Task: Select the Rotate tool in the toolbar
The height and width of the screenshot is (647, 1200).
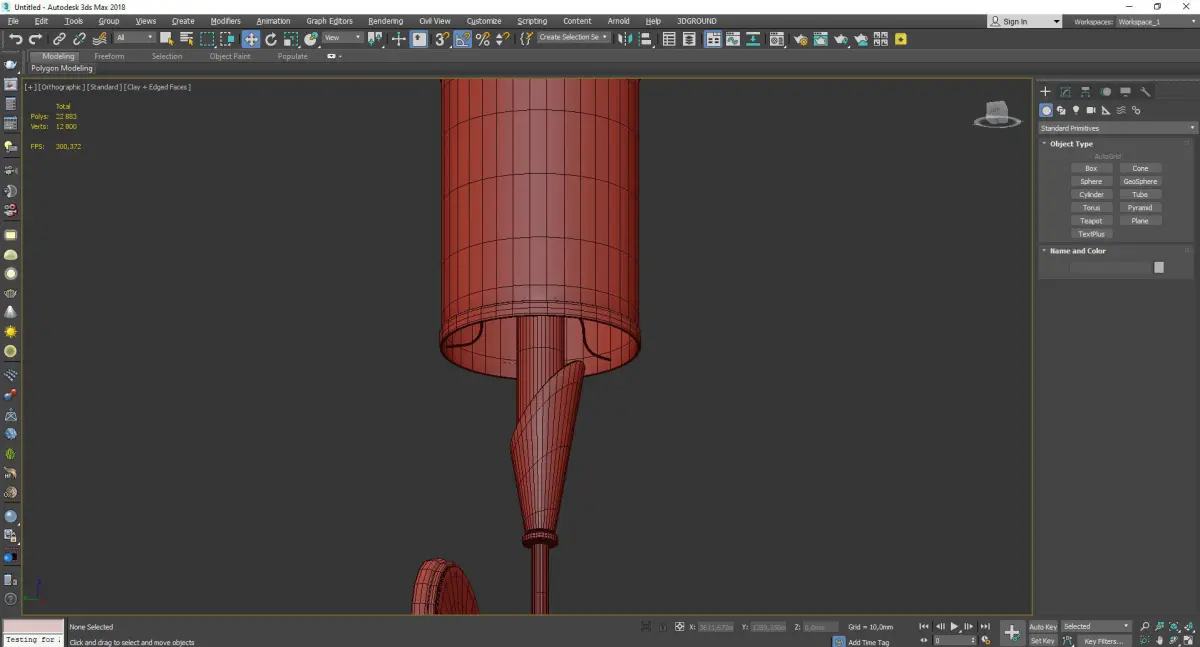Action: 271,39
